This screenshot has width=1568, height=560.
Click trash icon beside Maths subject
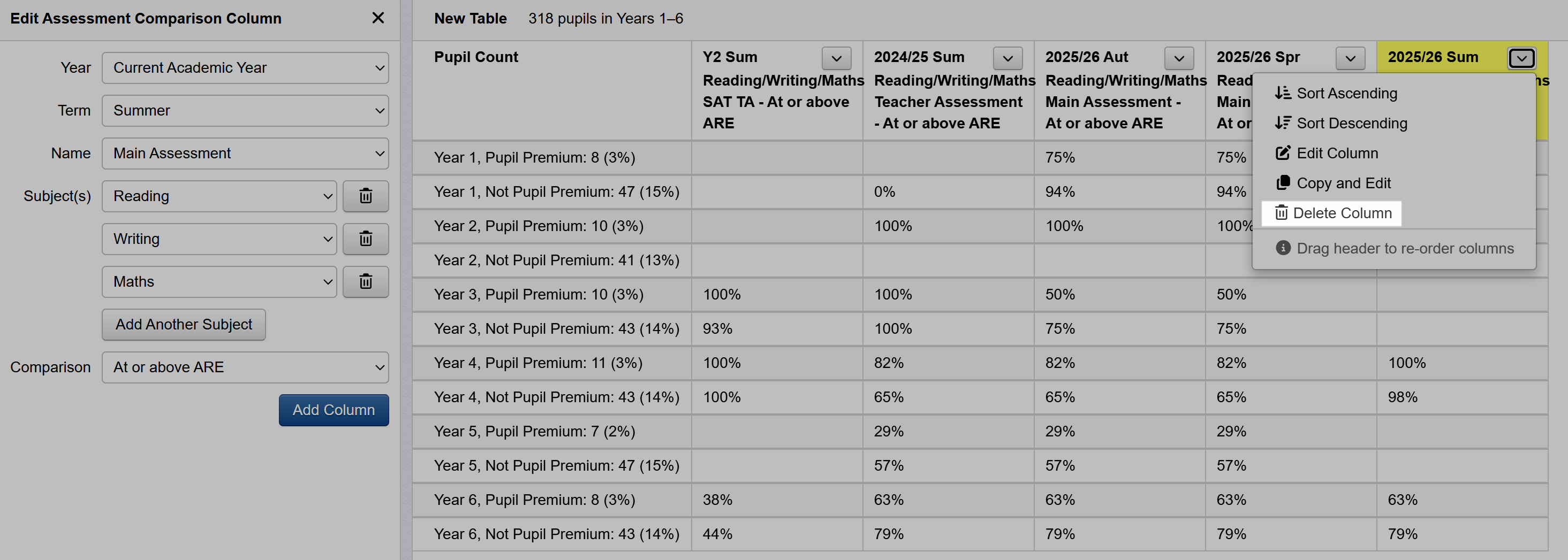365,281
